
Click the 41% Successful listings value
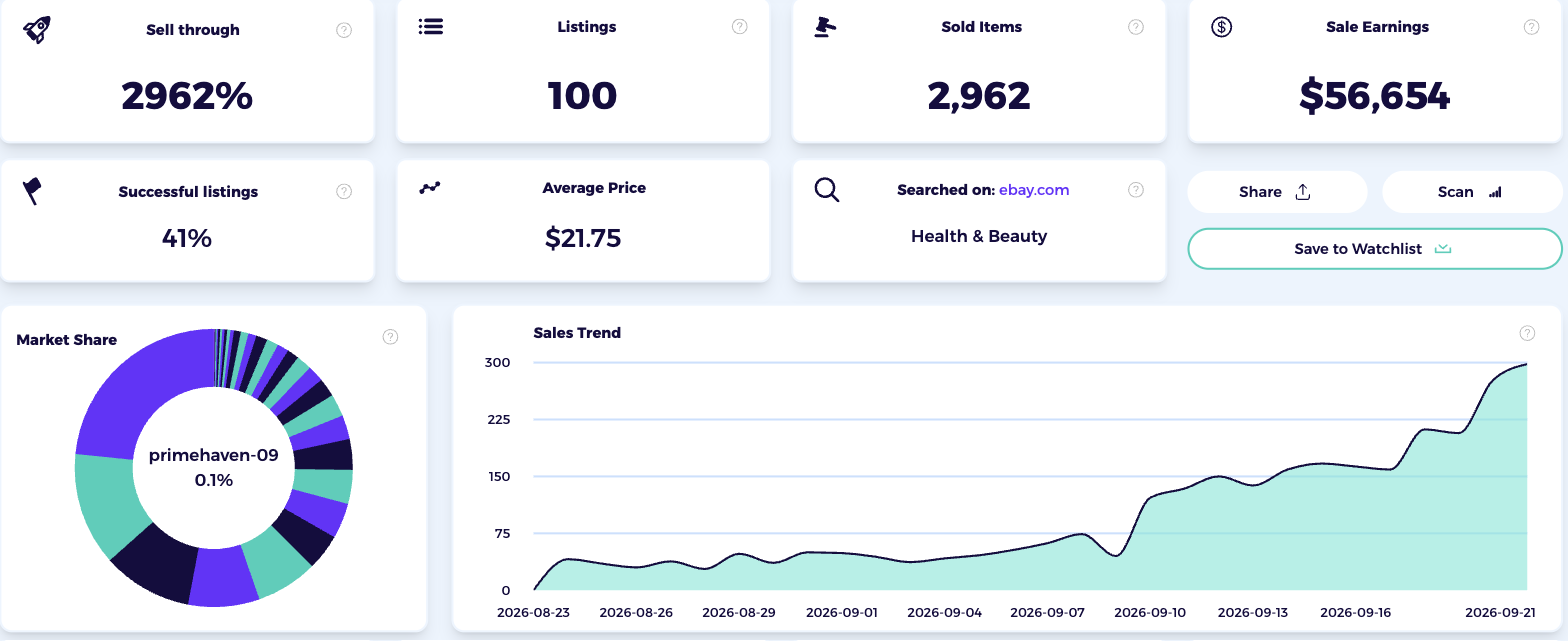coord(187,238)
